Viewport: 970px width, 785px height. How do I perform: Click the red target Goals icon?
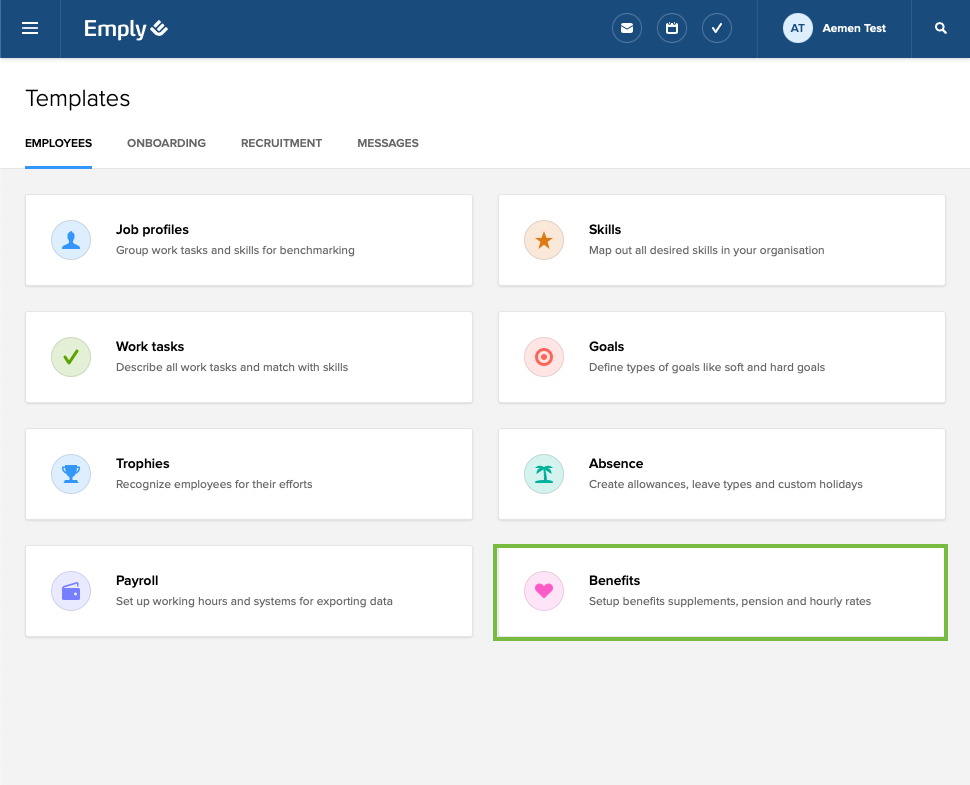point(544,357)
